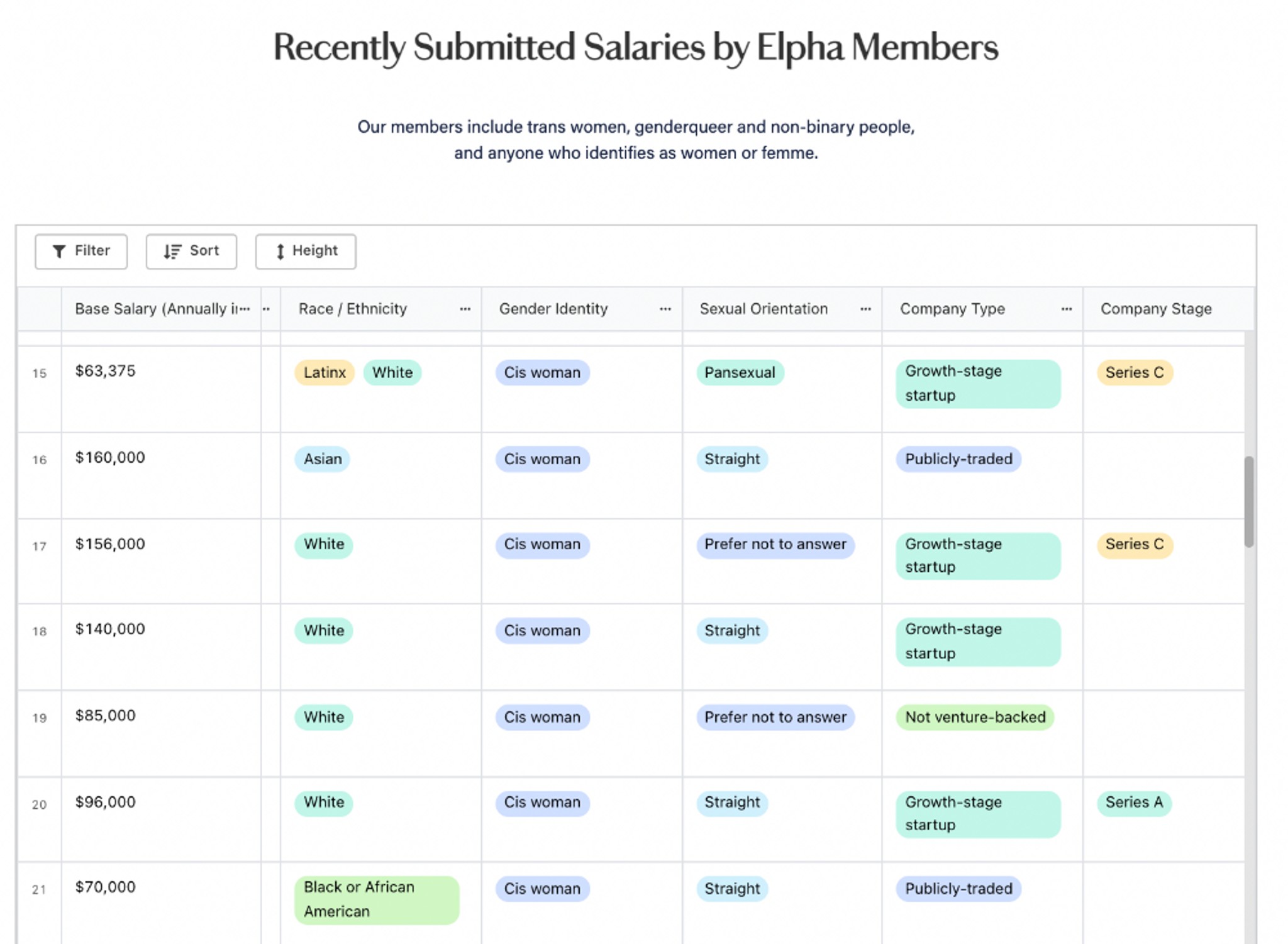
Task: Click the White tag in row 15
Action: pyautogui.click(x=392, y=372)
